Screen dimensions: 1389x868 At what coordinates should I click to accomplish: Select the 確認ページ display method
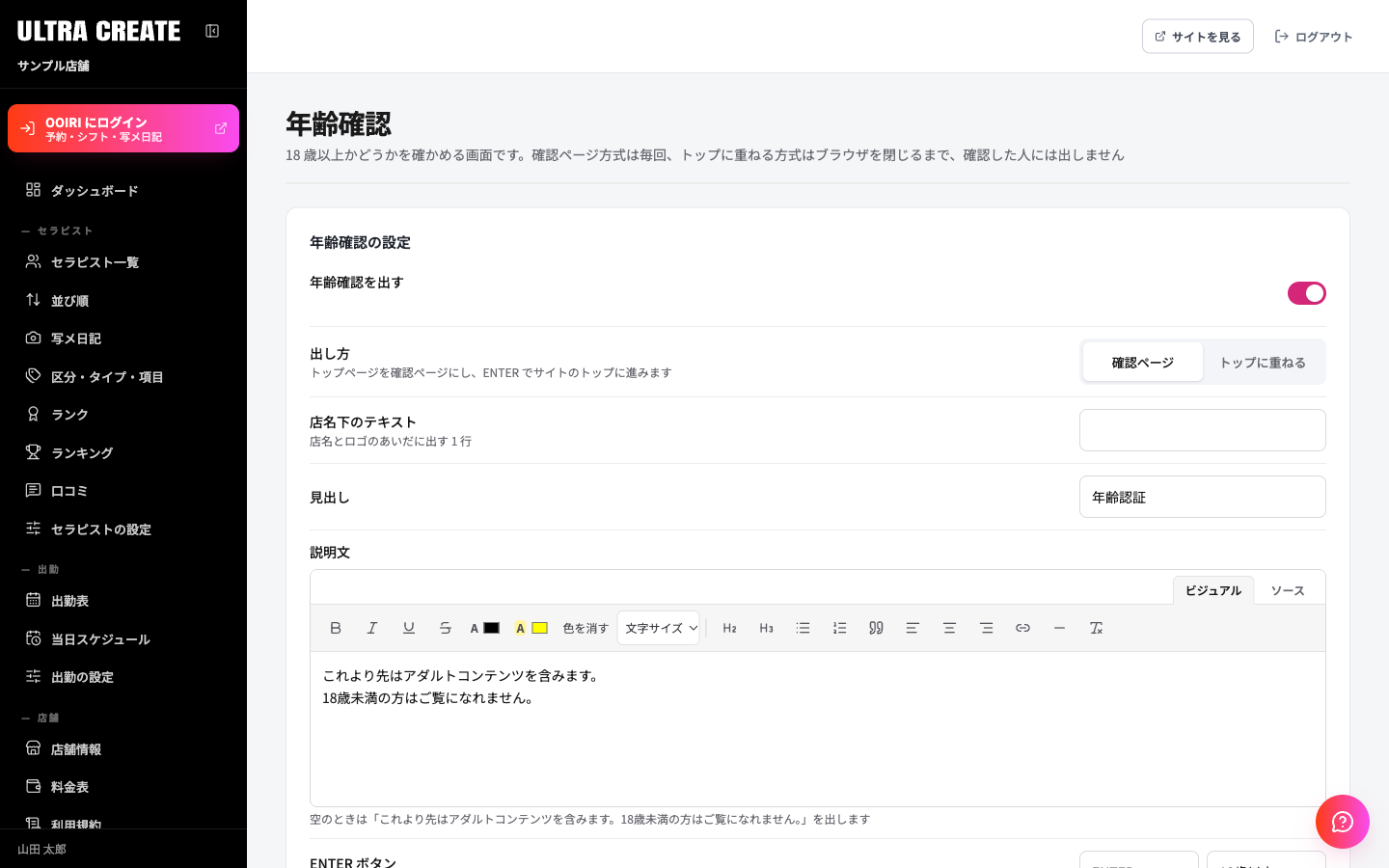click(x=1143, y=363)
